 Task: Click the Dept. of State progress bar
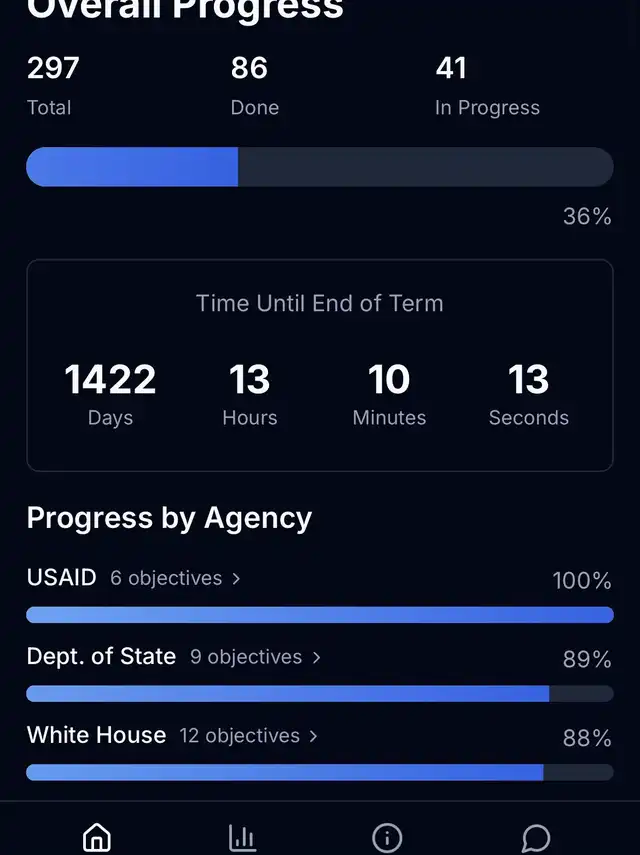click(320, 694)
